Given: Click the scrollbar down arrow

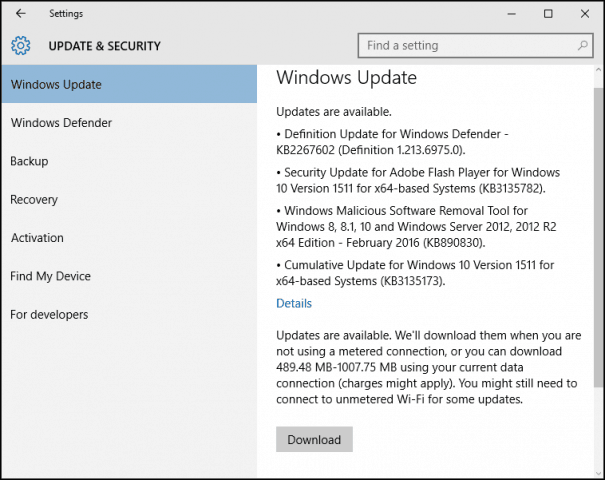Looking at the screenshot, I should [598, 473].
